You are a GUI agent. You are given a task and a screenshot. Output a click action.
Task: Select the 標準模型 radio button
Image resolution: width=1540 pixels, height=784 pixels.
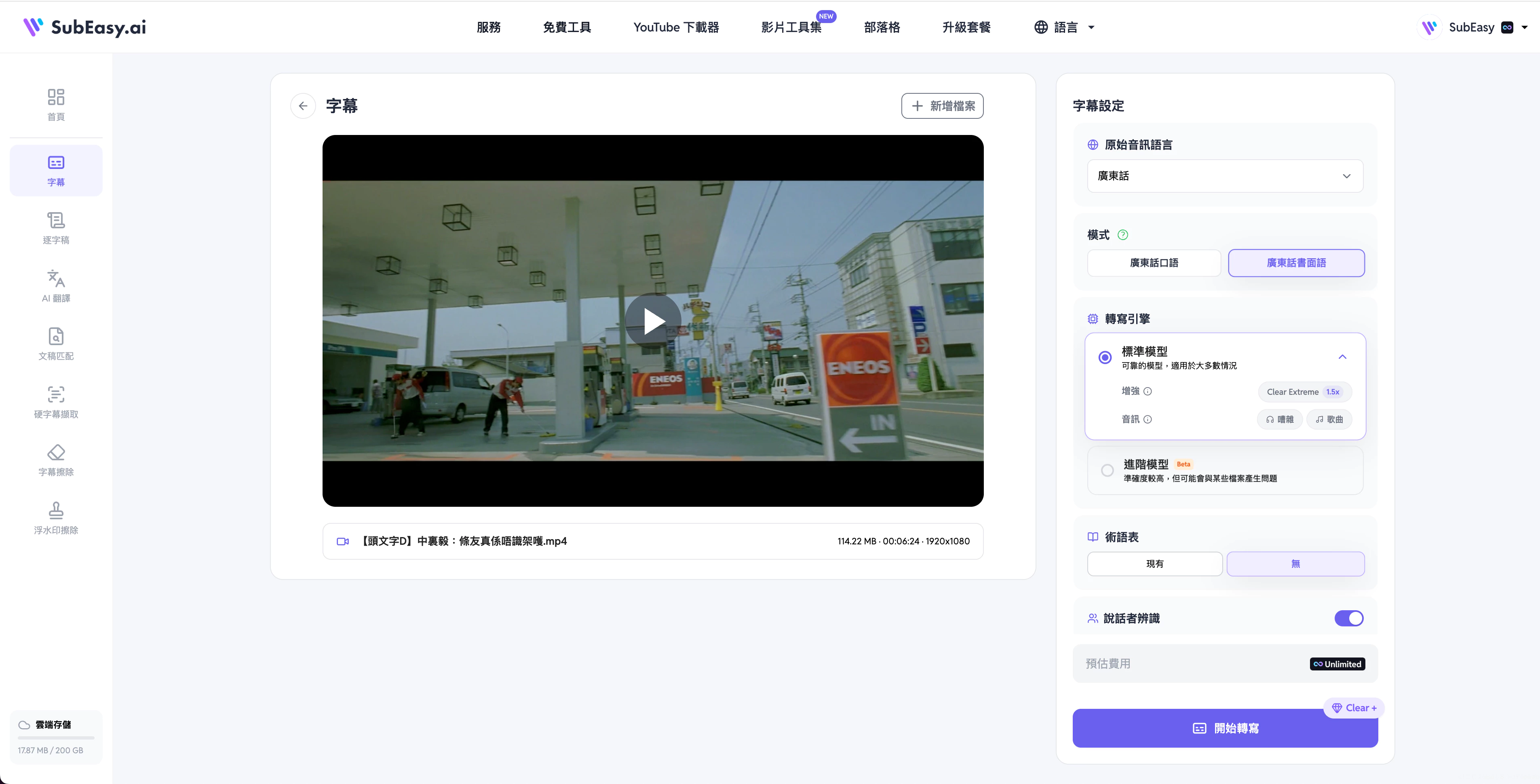point(1105,357)
